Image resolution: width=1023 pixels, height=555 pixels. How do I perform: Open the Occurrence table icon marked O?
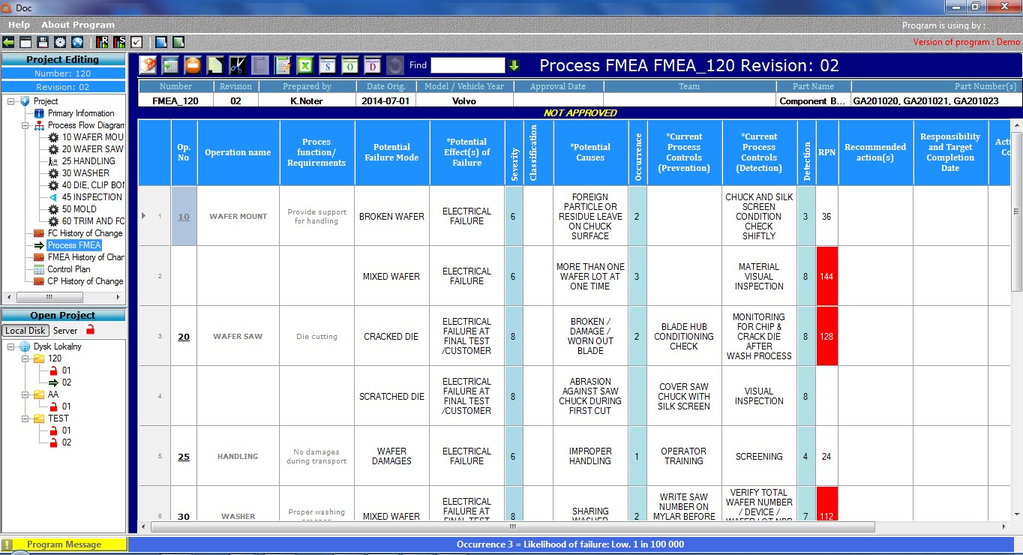coord(350,65)
